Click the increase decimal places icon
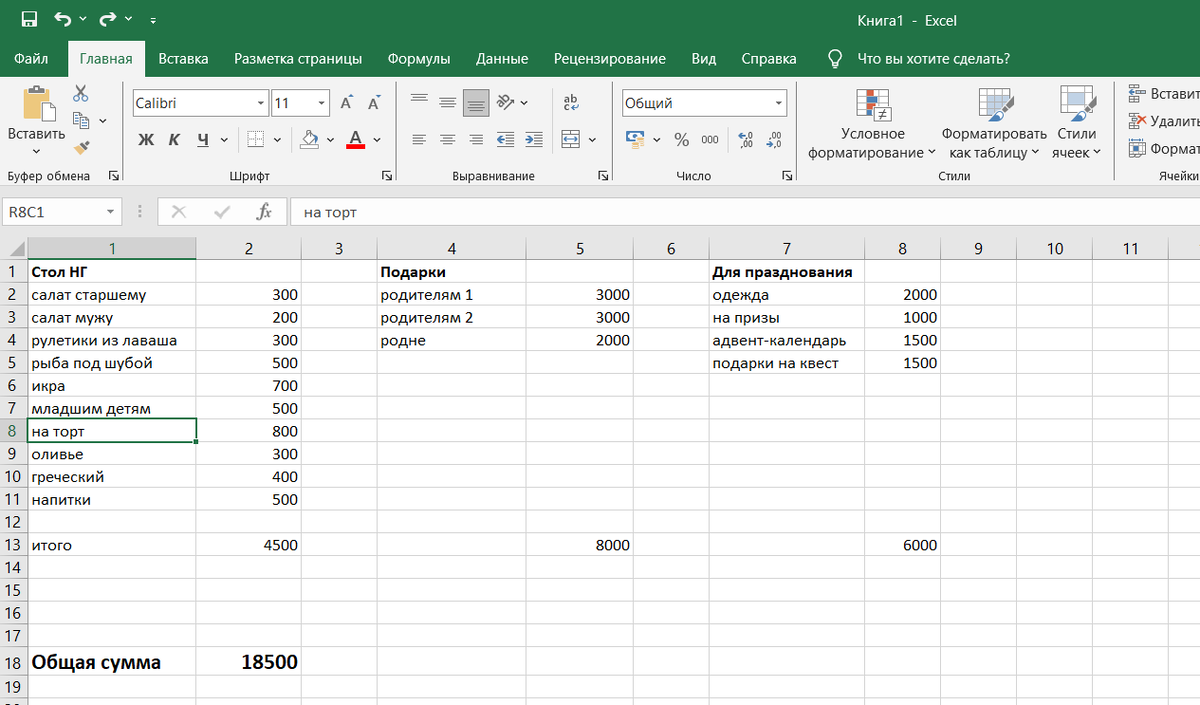The width and height of the screenshot is (1200, 705). point(745,139)
